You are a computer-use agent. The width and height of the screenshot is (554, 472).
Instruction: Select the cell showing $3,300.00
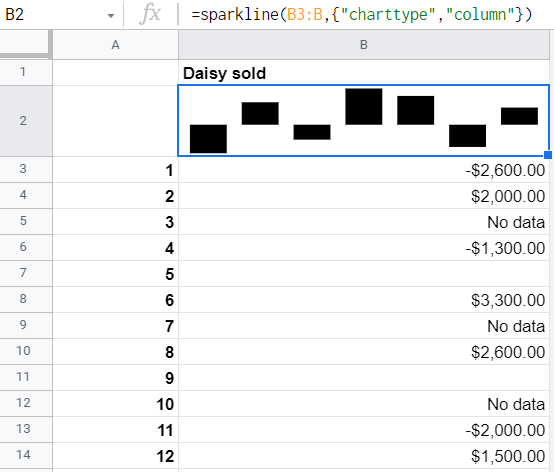(364, 300)
